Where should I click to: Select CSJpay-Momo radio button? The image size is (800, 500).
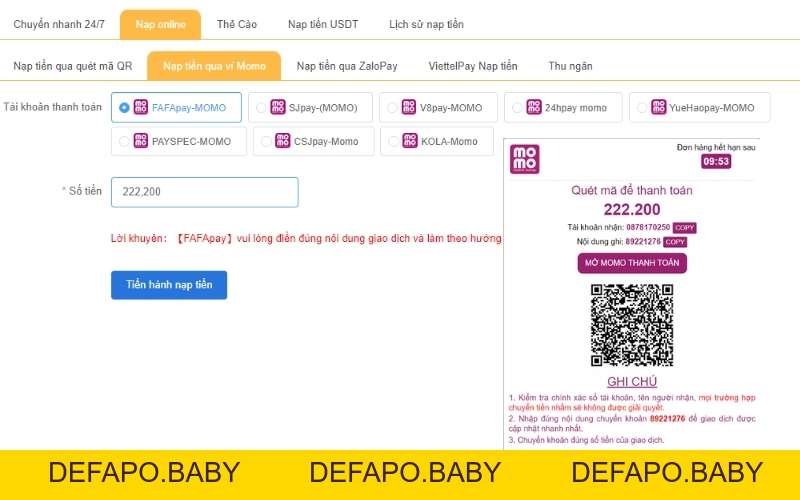(266, 141)
